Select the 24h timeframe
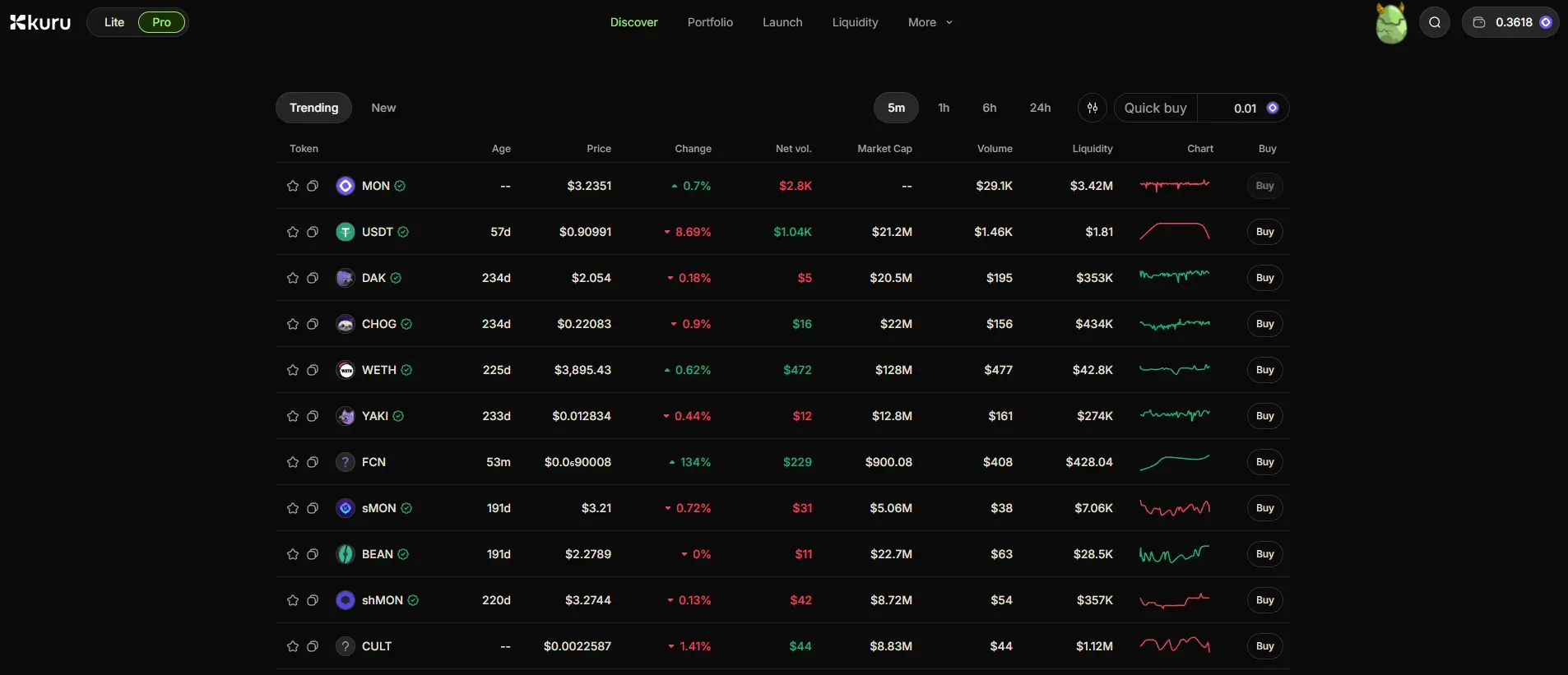 tap(1040, 108)
